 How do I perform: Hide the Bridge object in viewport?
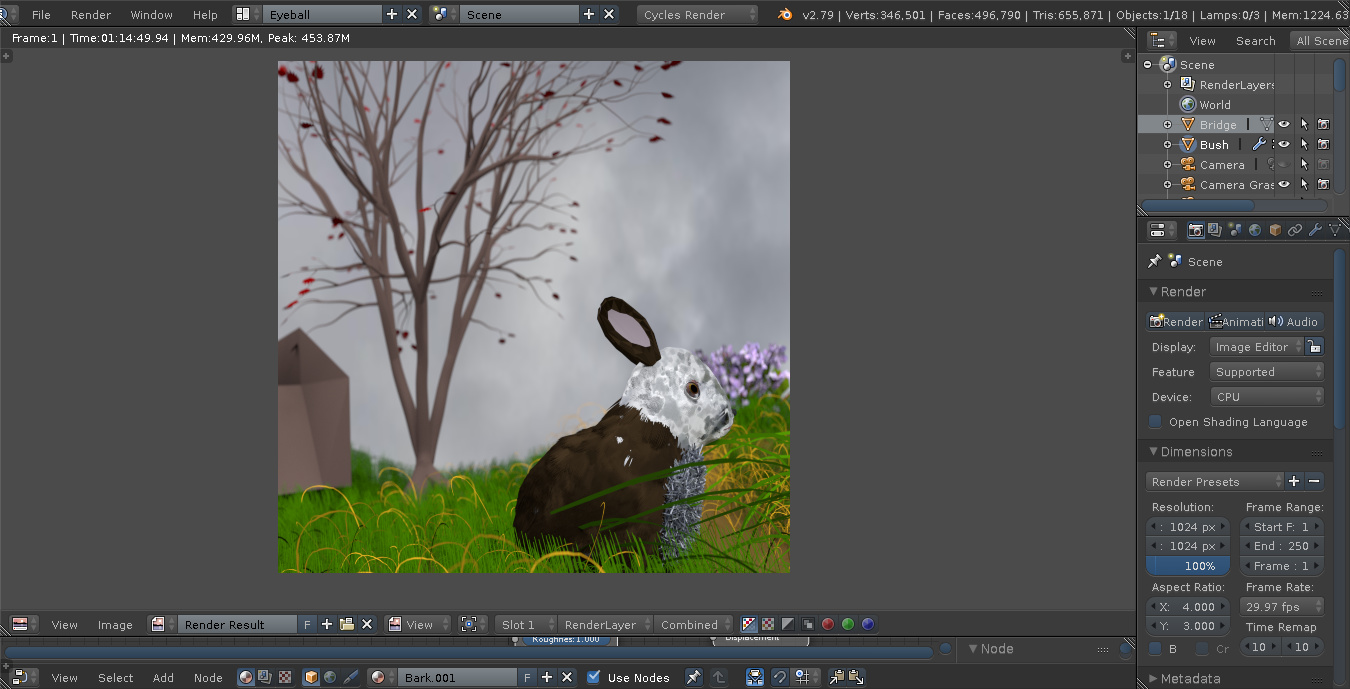pyautogui.click(x=1284, y=125)
